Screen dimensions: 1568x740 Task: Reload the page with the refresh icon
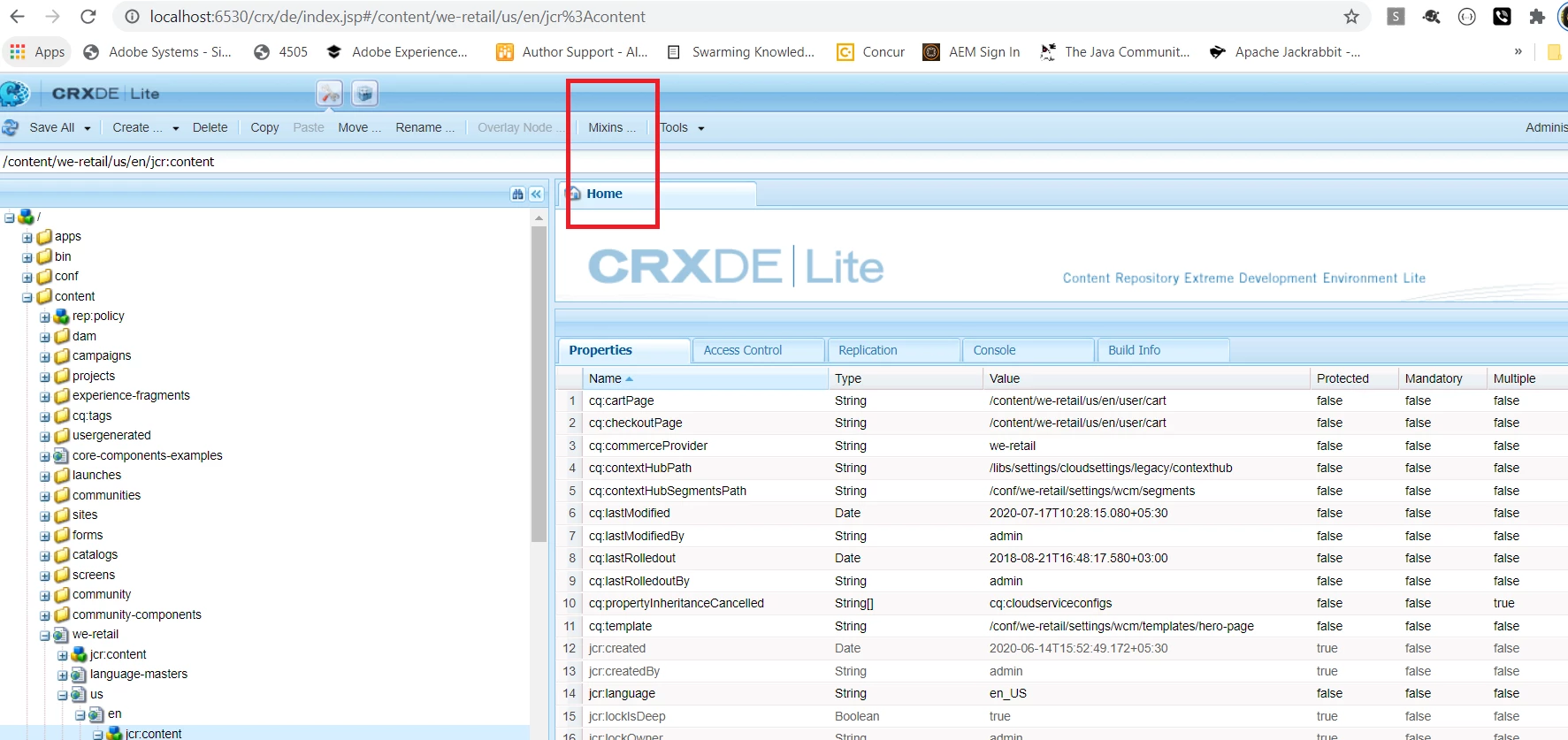[x=88, y=17]
